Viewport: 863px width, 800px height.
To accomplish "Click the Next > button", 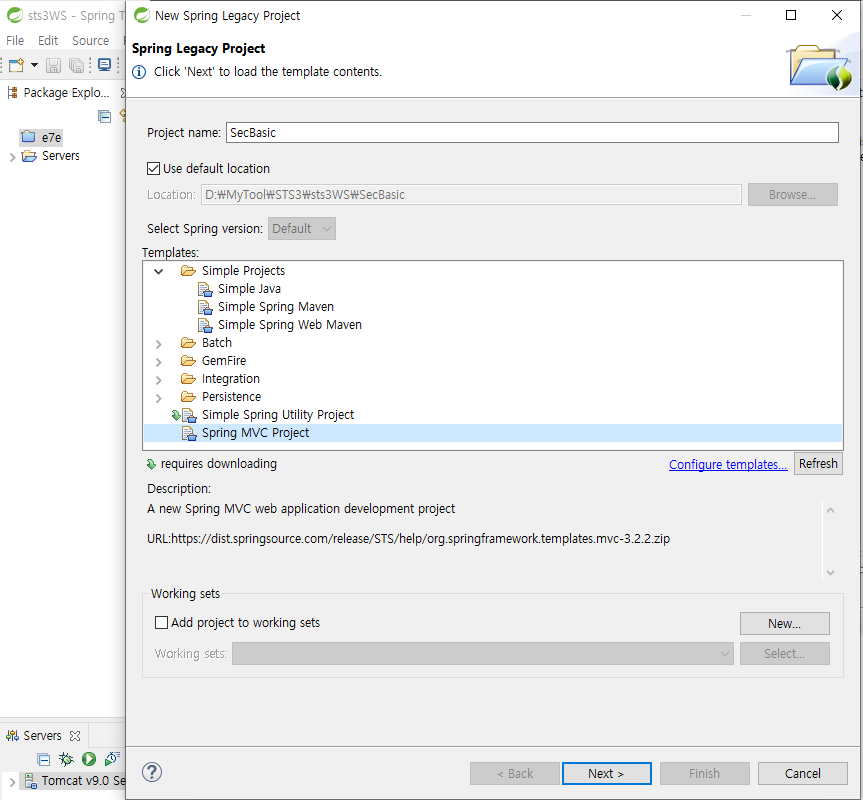I will click(607, 774).
